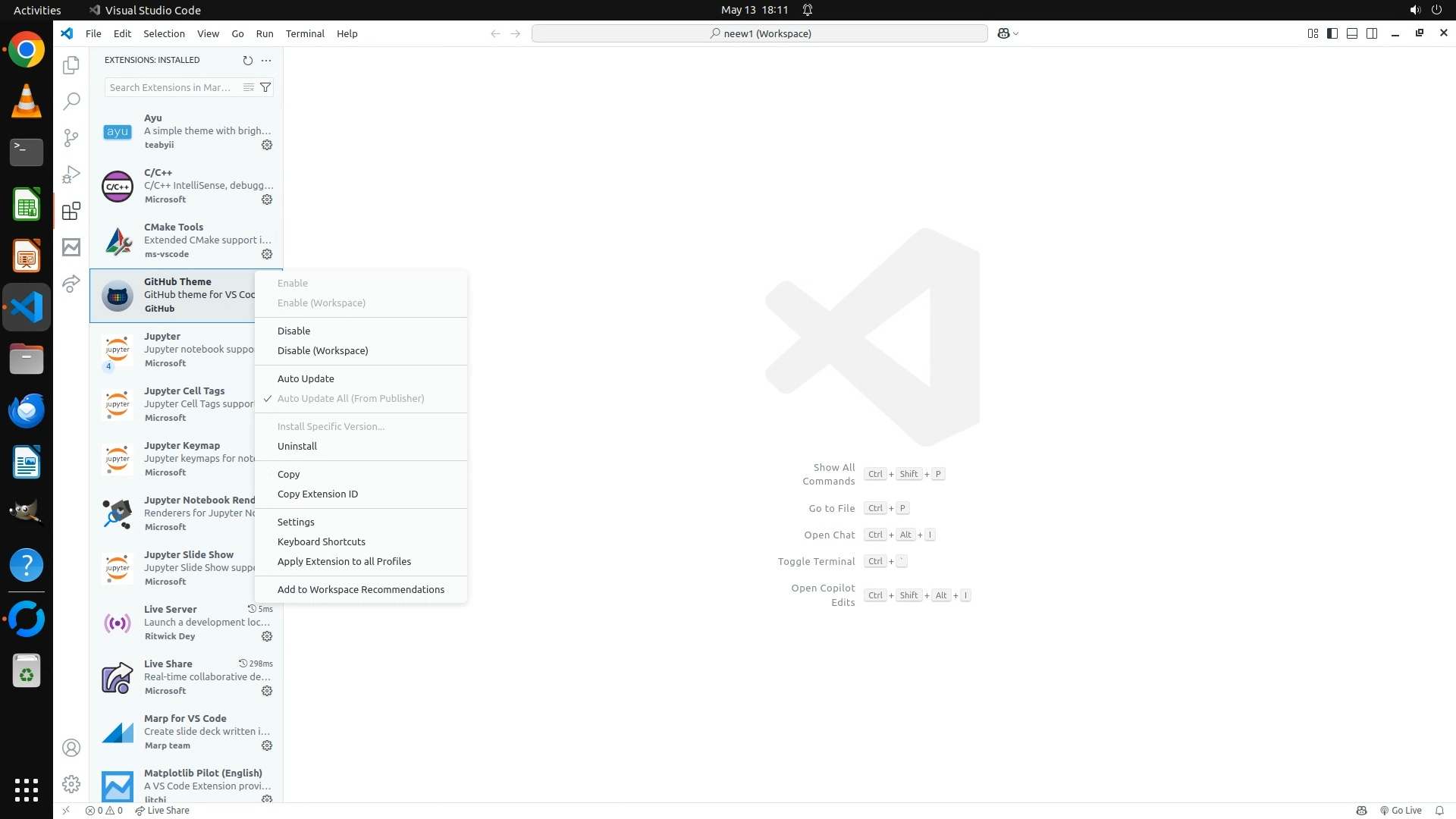Open Copilot chat dropdown arrow

(1016, 33)
